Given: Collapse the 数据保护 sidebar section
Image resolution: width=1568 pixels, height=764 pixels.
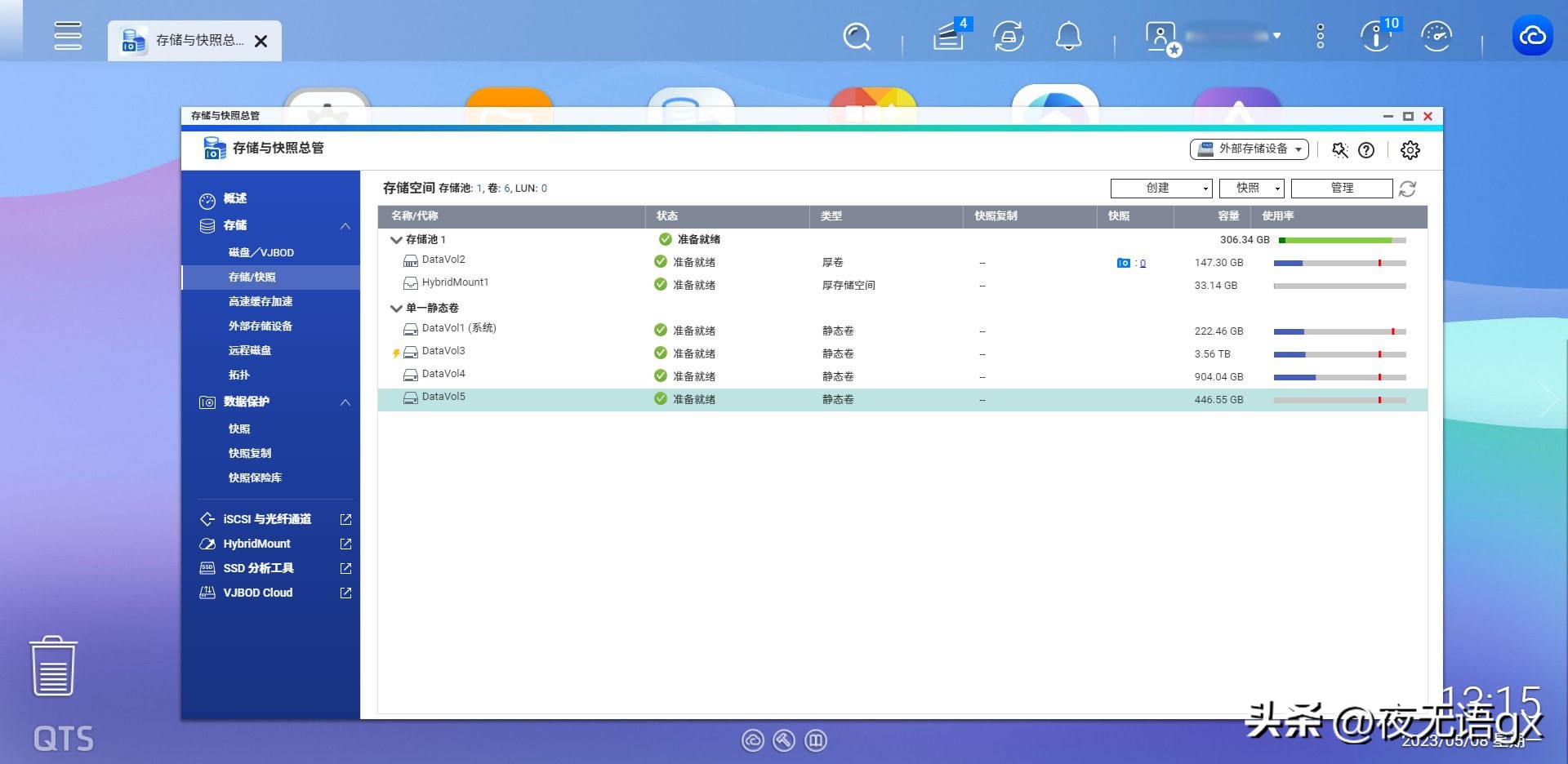Looking at the screenshot, I should pyautogui.click(x=345, y=402).
